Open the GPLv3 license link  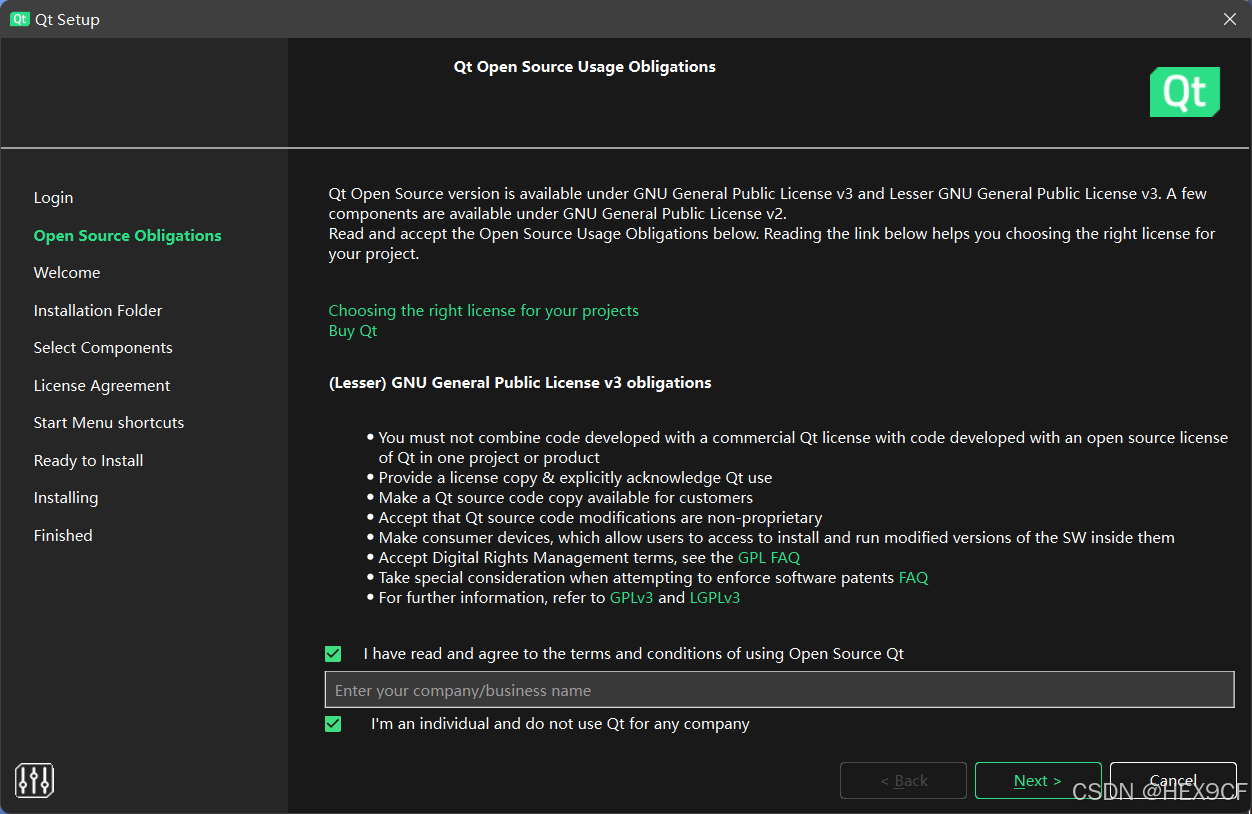coord(631,598)
